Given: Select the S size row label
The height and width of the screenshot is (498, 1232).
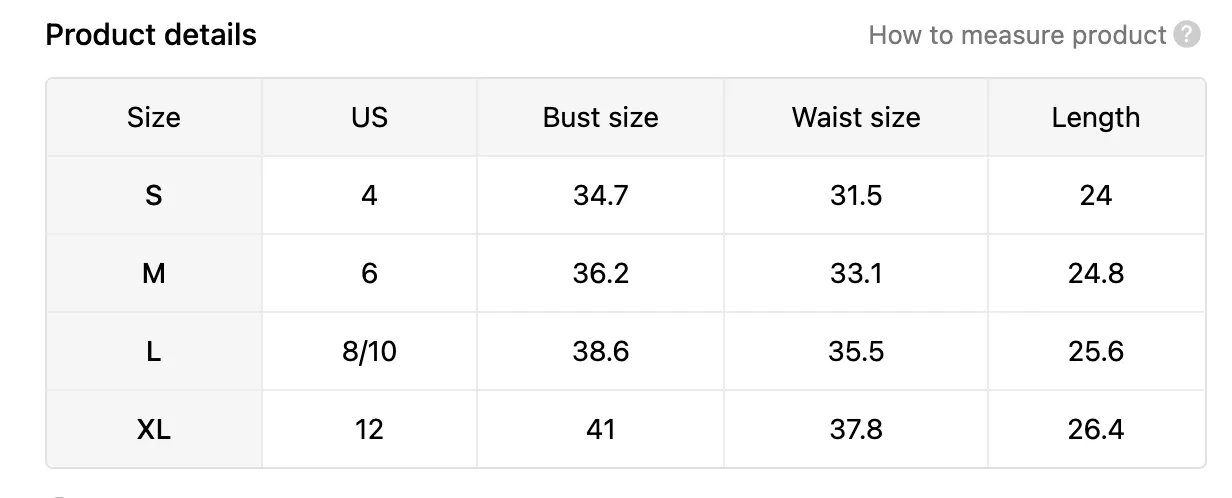Looking at the screenshot, I should pyautogui.click(x=154, y=195).
